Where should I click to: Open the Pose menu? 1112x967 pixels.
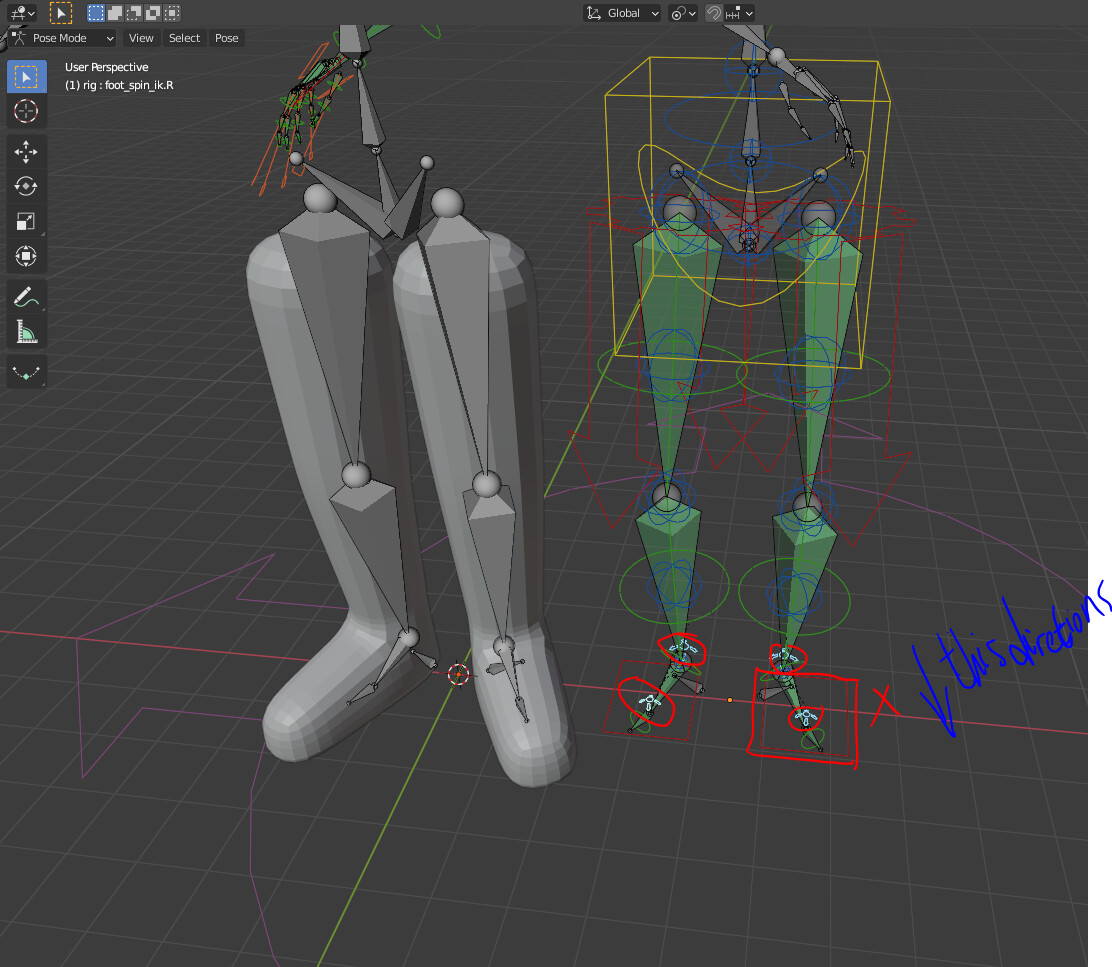click(x=226, y=38)
